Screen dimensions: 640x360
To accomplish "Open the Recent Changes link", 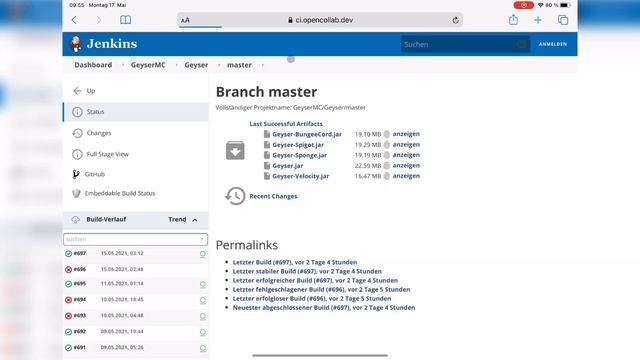I will (273, 196).
